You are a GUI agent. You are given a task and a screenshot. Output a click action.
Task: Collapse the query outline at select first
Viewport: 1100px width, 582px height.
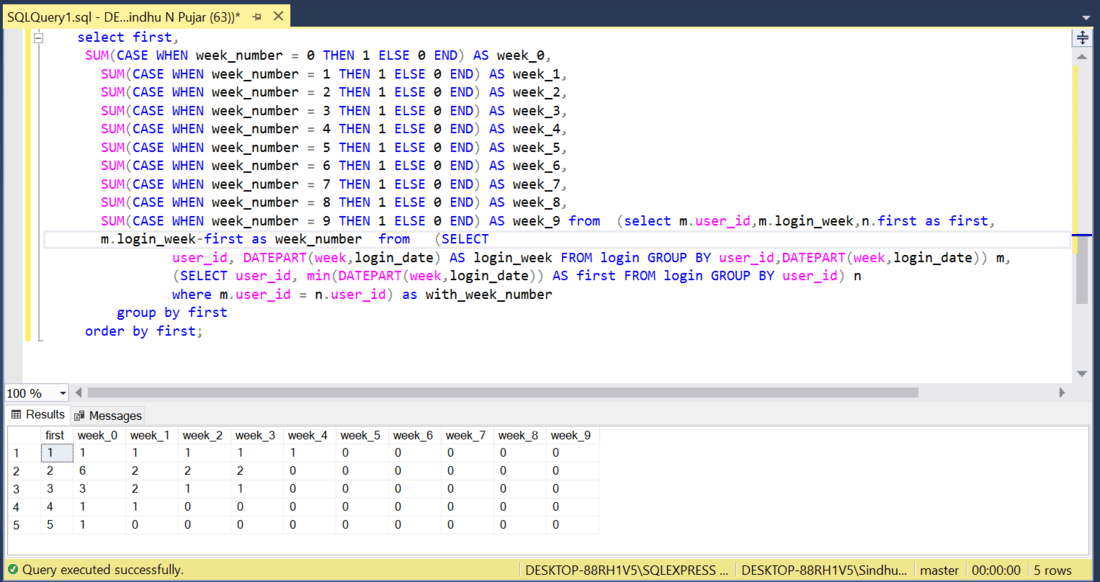[x=39, y=38]
